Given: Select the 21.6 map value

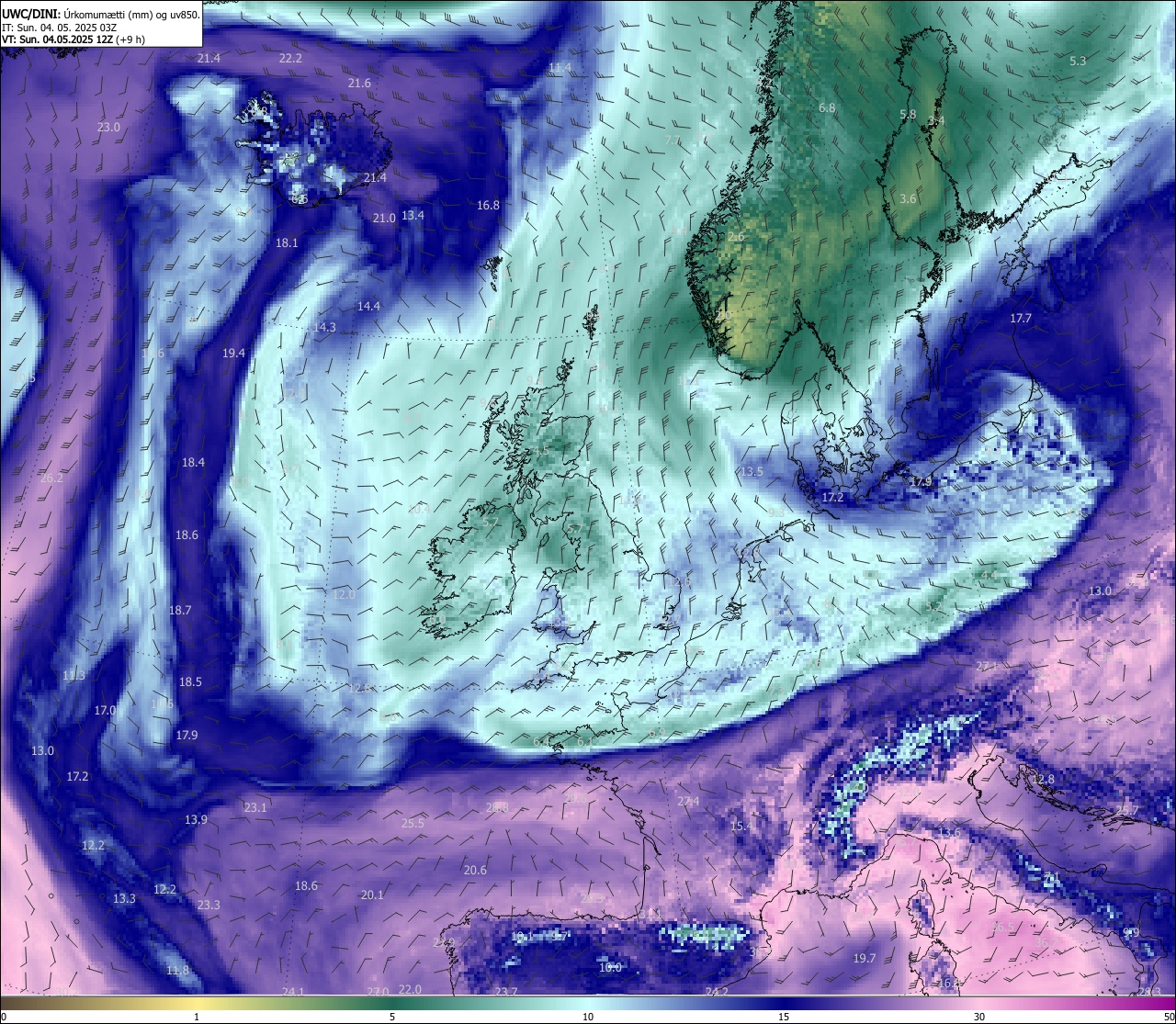Looking at the screenshot, I should click(359, 83).
